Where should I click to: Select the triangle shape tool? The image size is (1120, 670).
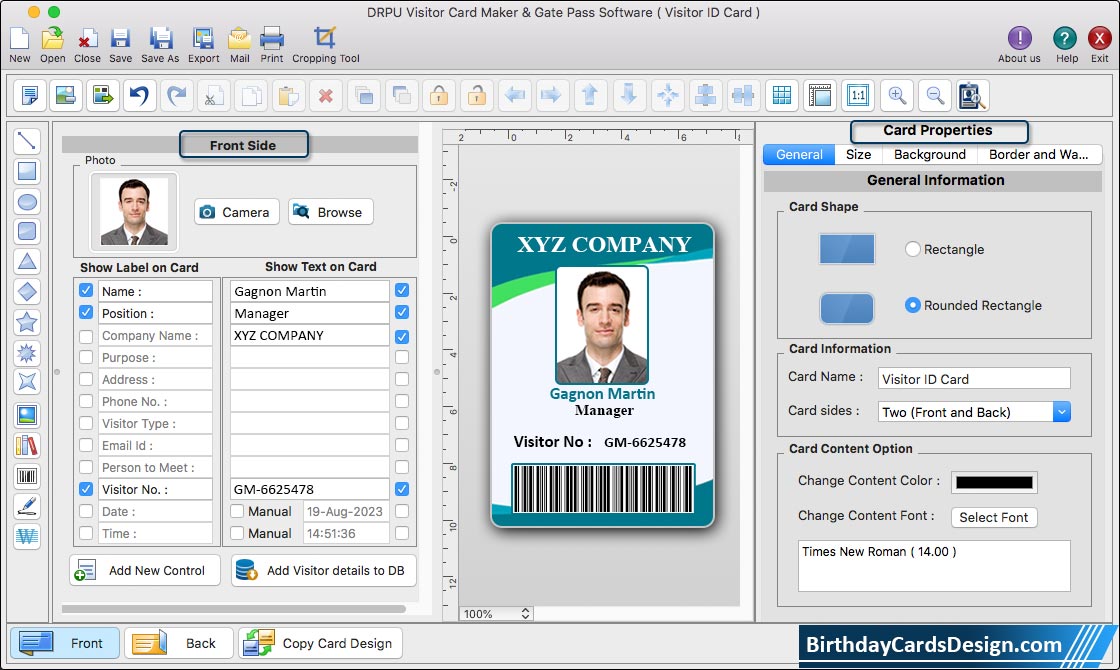coord(26,261)
